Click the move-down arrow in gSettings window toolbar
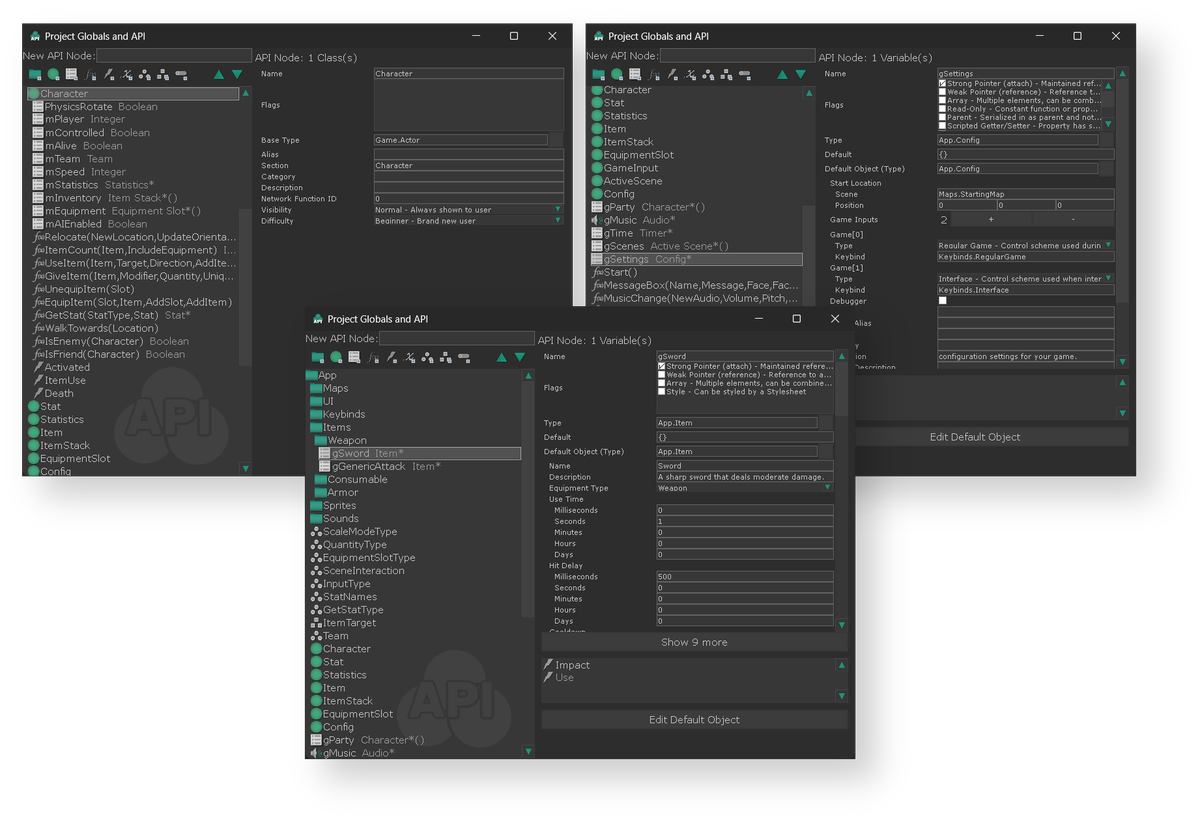Image resolution: width=1200 pixels, height=821 pixels. coord(800,75)
